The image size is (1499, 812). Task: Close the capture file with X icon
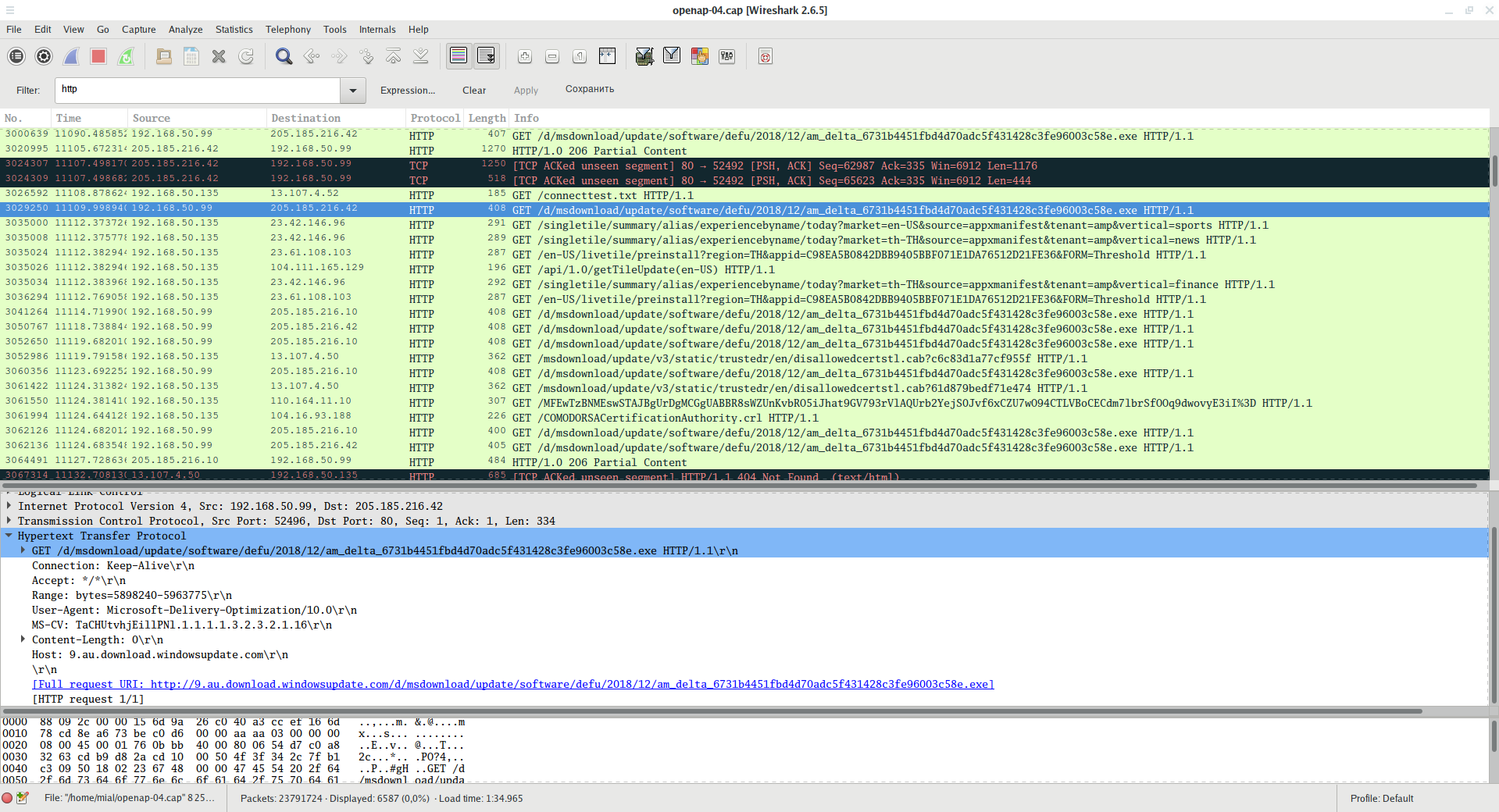pos(219,56)
